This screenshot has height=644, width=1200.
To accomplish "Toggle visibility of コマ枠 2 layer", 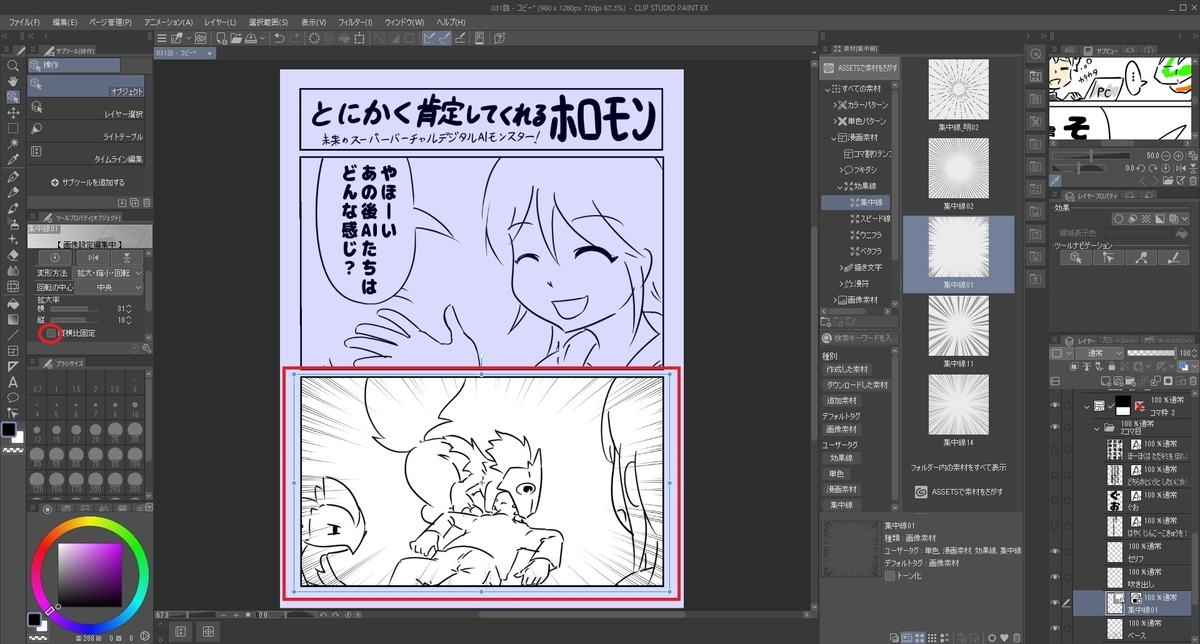I will tap(1054, 405).
